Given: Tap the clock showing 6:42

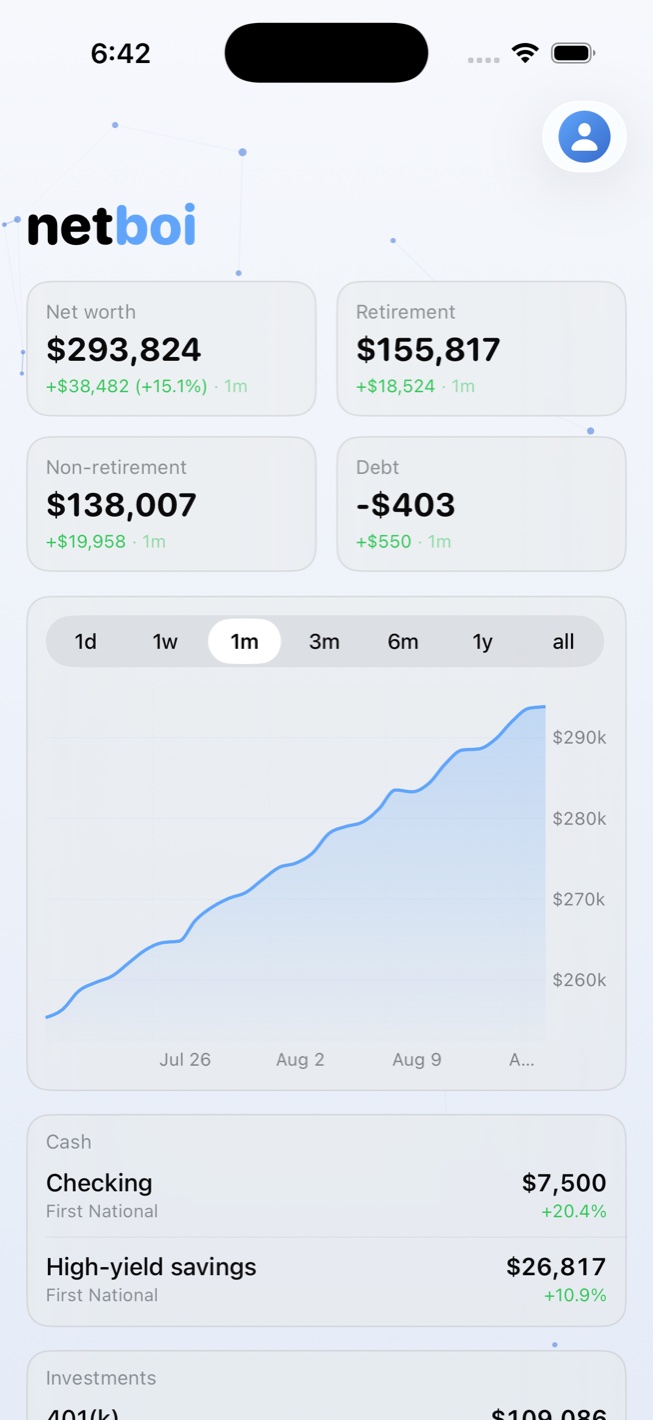Looking at the screenshot, I should tap(120, 54).
